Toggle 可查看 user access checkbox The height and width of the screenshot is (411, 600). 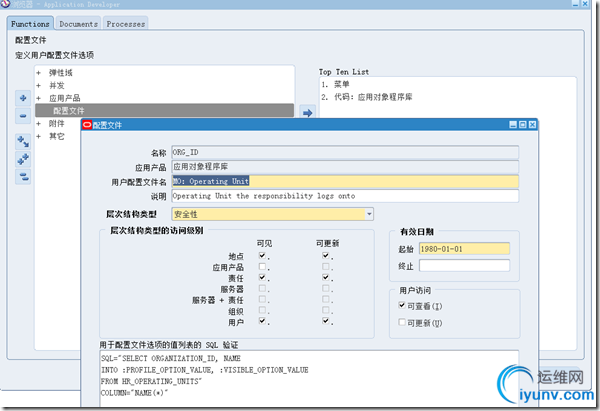(402, 305)
